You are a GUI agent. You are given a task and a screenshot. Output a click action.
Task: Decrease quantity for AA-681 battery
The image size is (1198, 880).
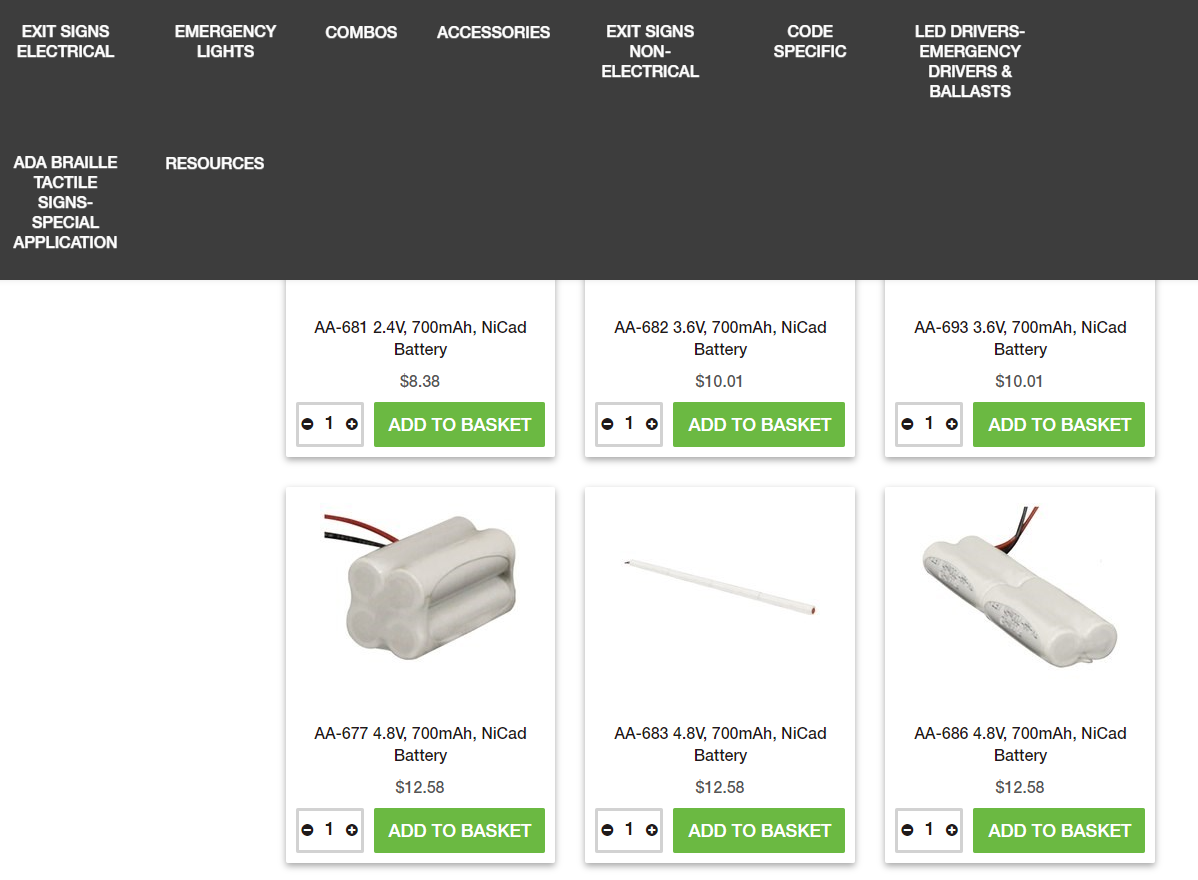click(307, 424)
